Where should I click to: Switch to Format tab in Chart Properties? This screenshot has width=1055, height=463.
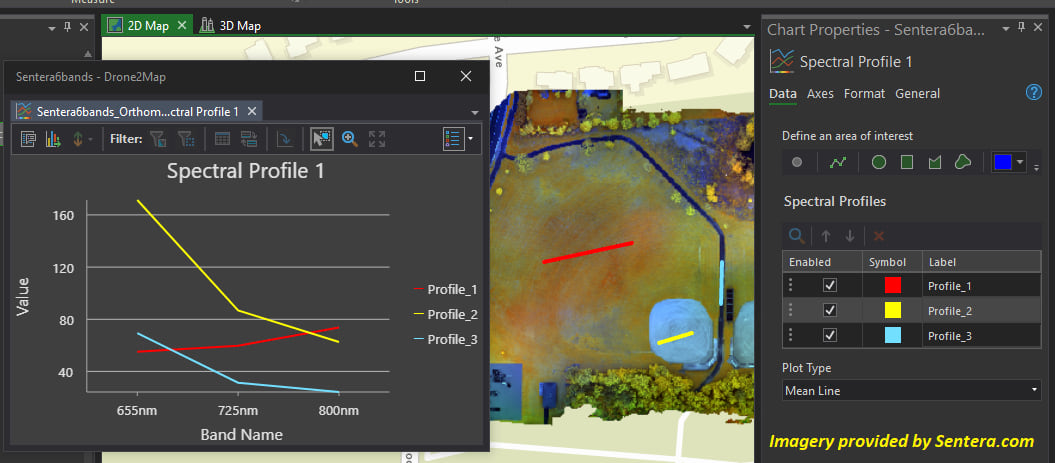(865, 94)
